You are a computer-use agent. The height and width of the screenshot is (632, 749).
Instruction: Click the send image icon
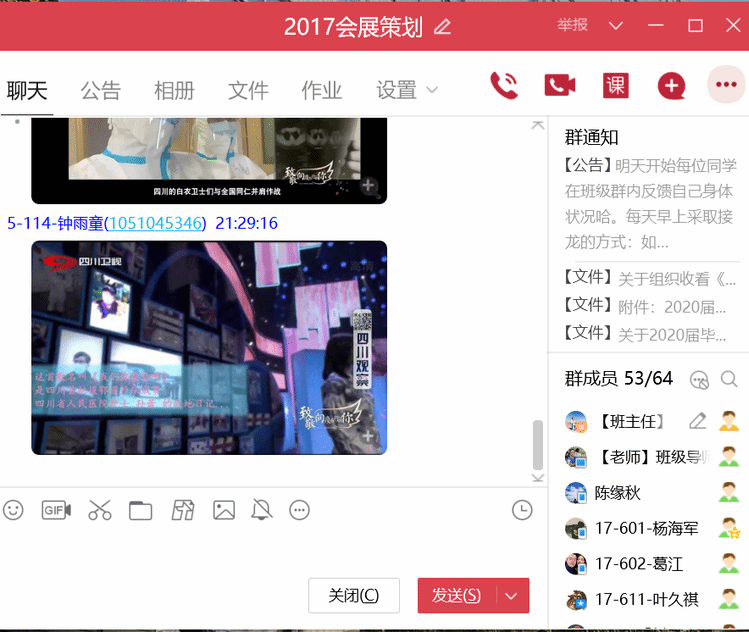coord(223,510)
